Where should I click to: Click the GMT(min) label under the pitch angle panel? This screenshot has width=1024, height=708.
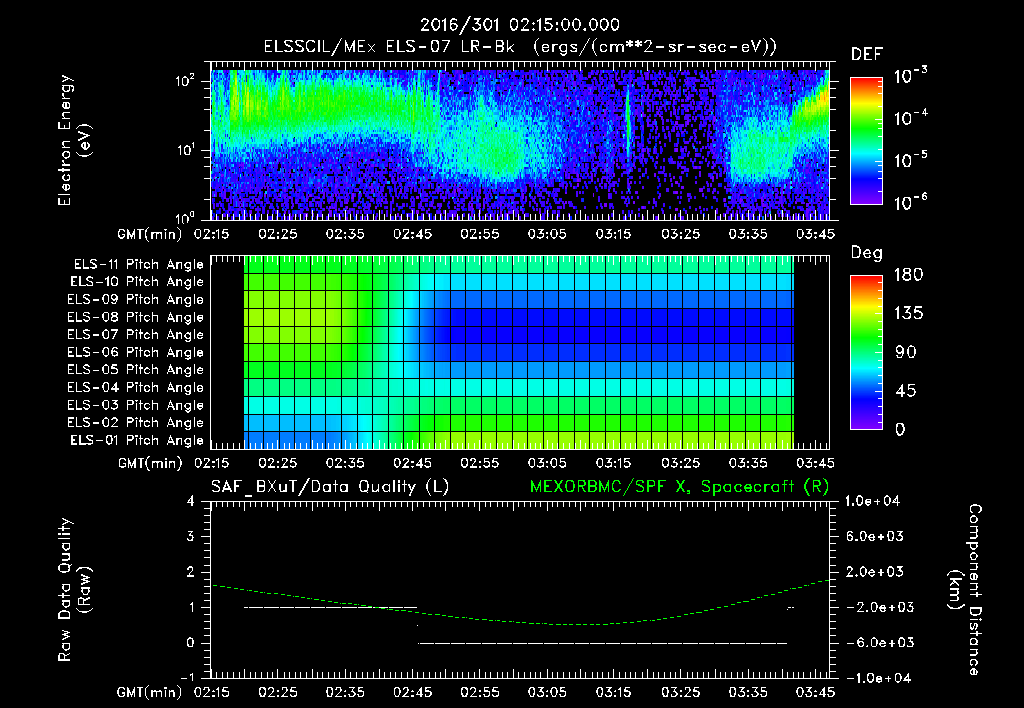click(150, 463)
